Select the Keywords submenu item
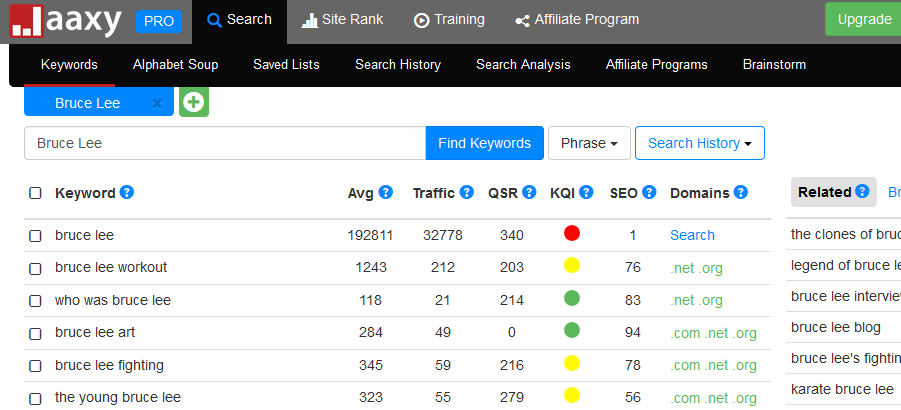This screenshot has height=410, width=901. [69, 64]
